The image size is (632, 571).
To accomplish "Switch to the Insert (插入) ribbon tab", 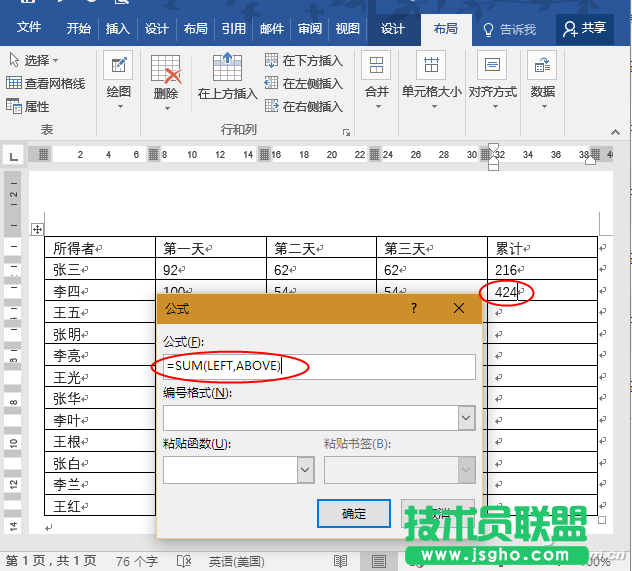I will [117, 29].
